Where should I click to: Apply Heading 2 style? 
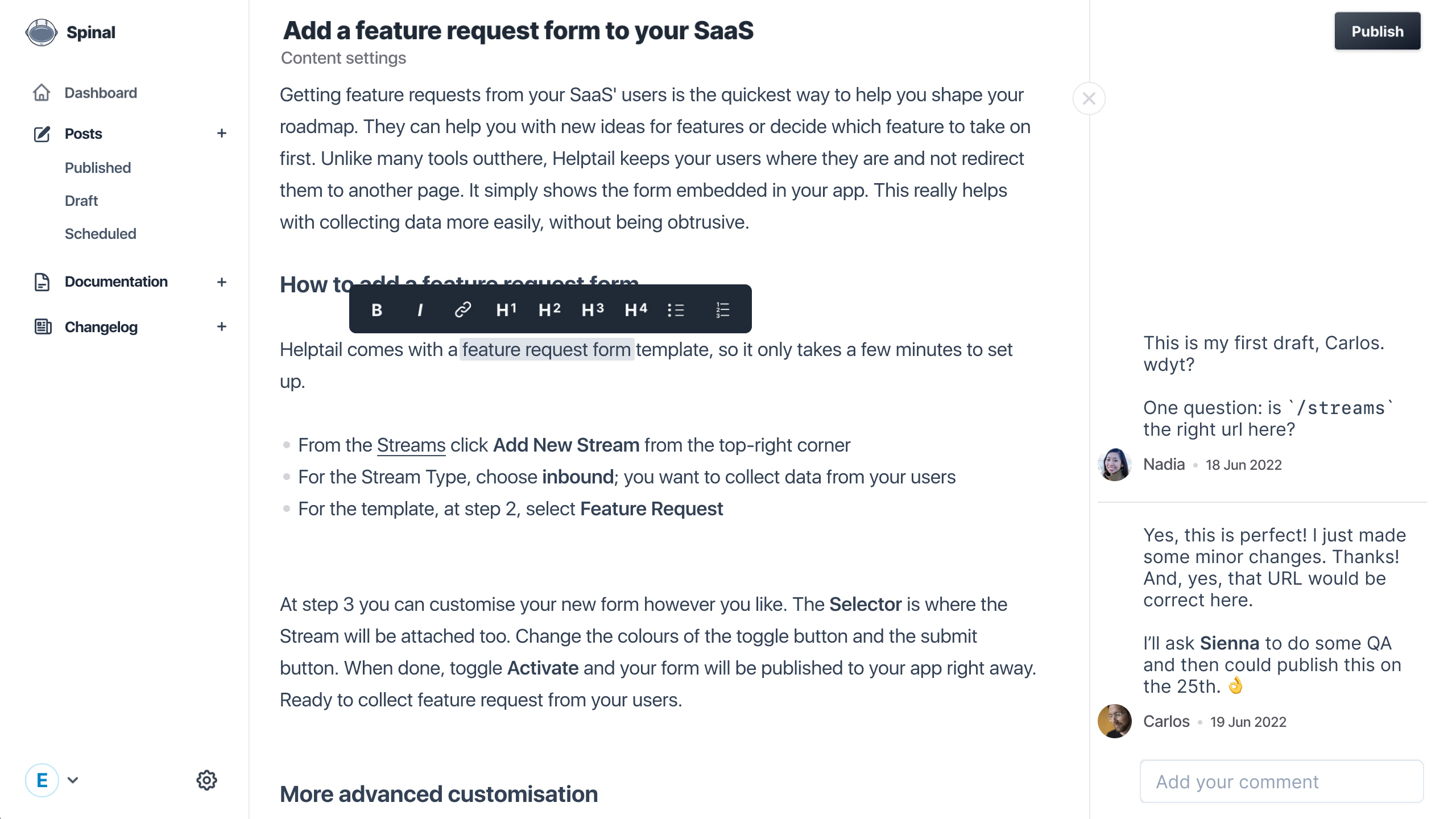pos(549,310)
